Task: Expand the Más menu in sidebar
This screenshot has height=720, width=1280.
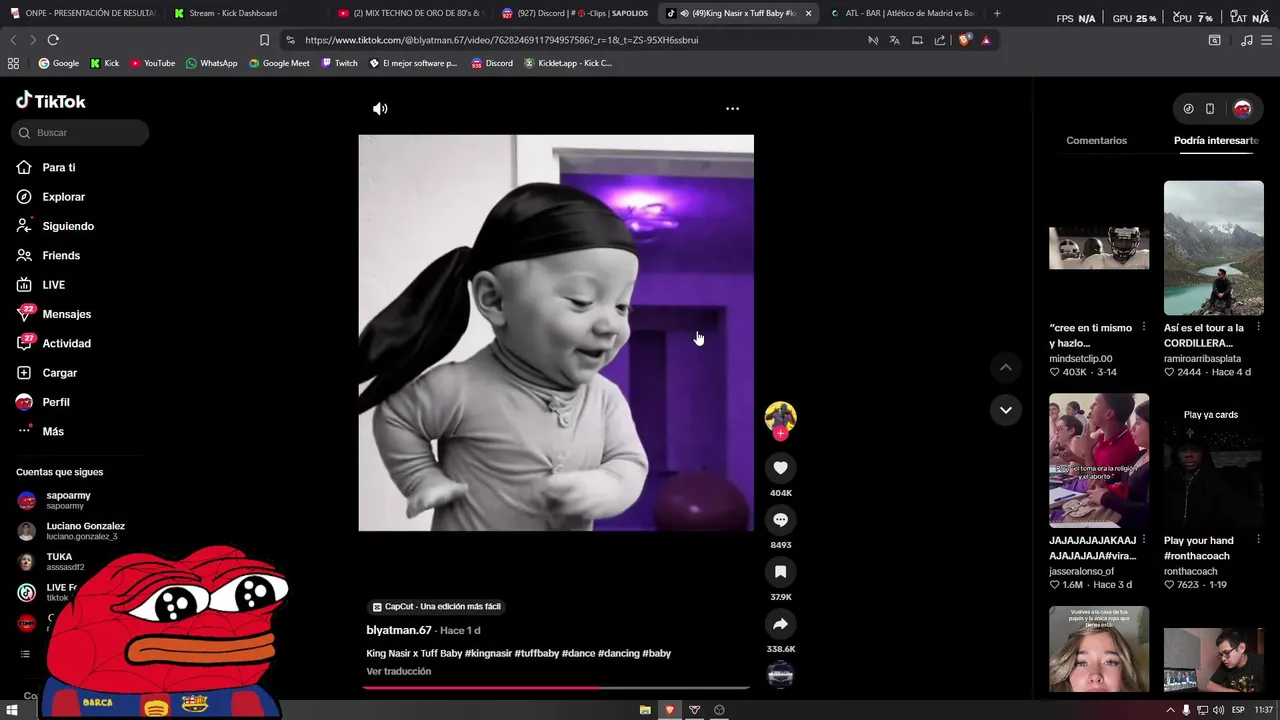Action: [x=53, y=431]
